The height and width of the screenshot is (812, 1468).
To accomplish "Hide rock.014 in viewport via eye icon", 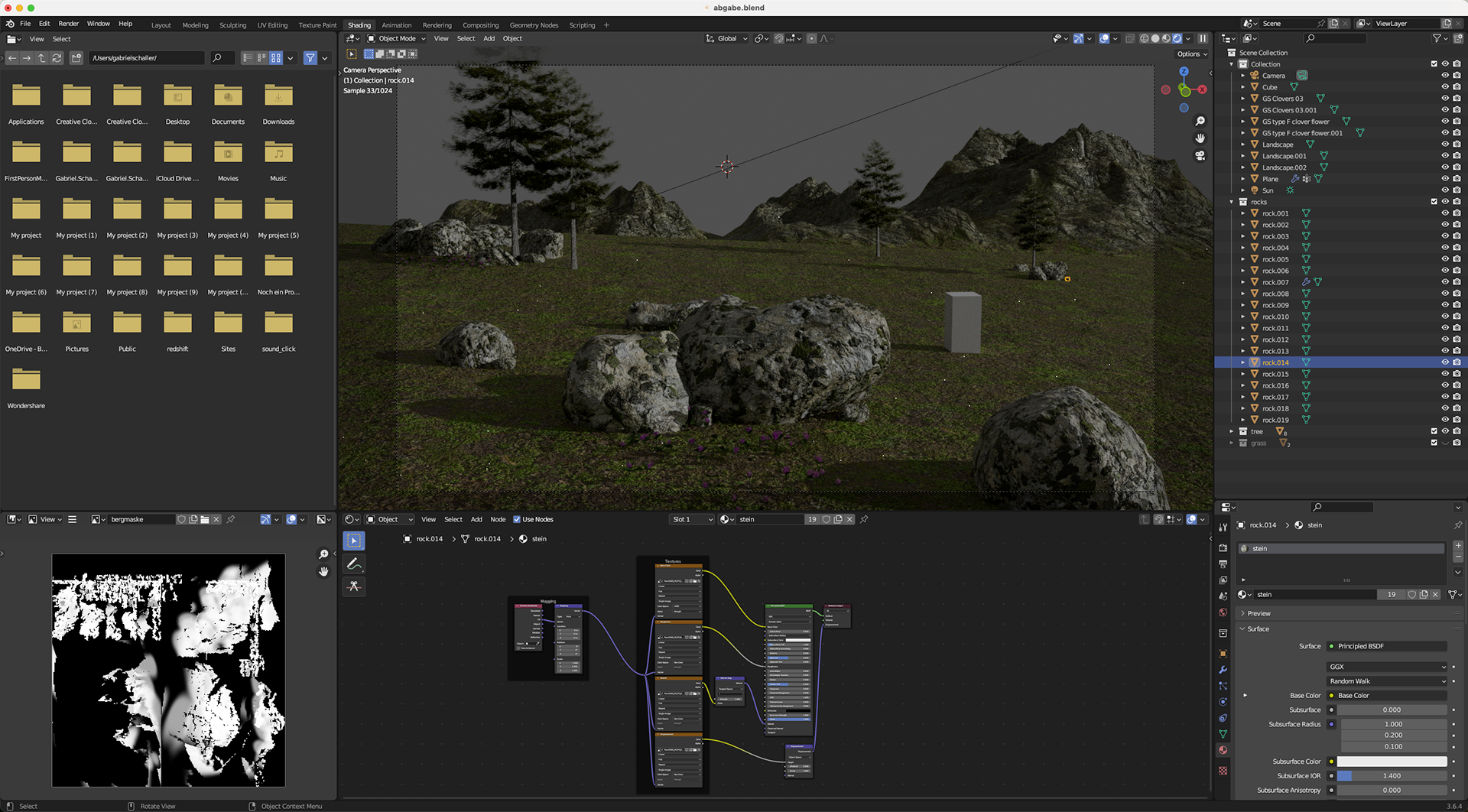I will (1445, 362).
